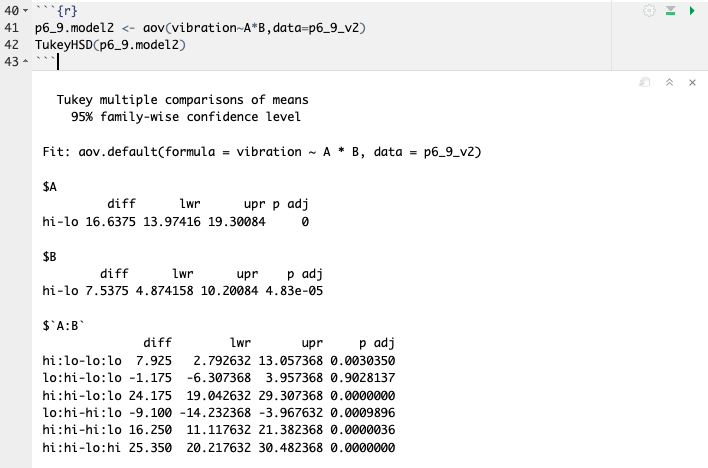Click the $B section label in output
Image resolution: width=708 pixels, height=468 pixels.
tap(51, 255)
